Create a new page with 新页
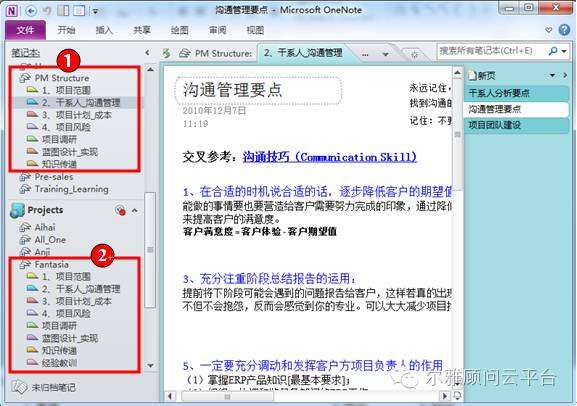 pyautogui.click(x=482, y=76)
